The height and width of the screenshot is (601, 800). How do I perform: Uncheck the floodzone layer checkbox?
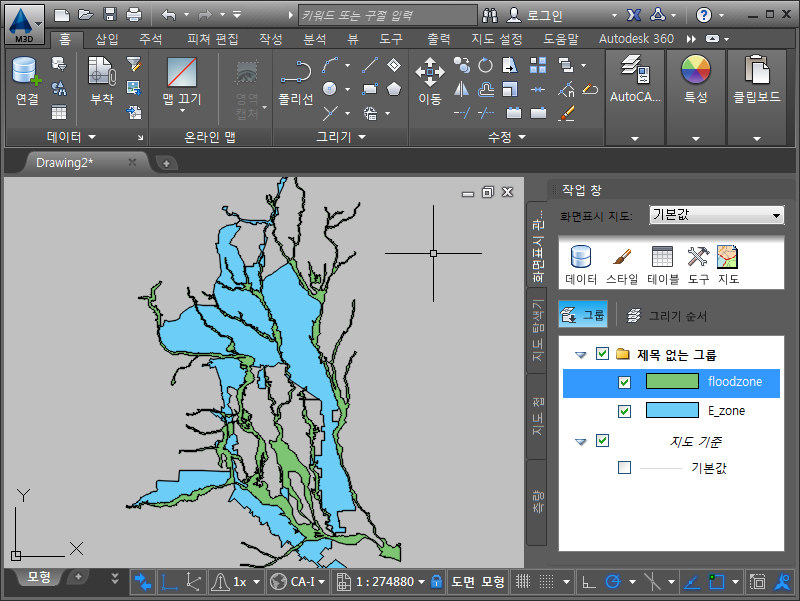click(625, 382)
